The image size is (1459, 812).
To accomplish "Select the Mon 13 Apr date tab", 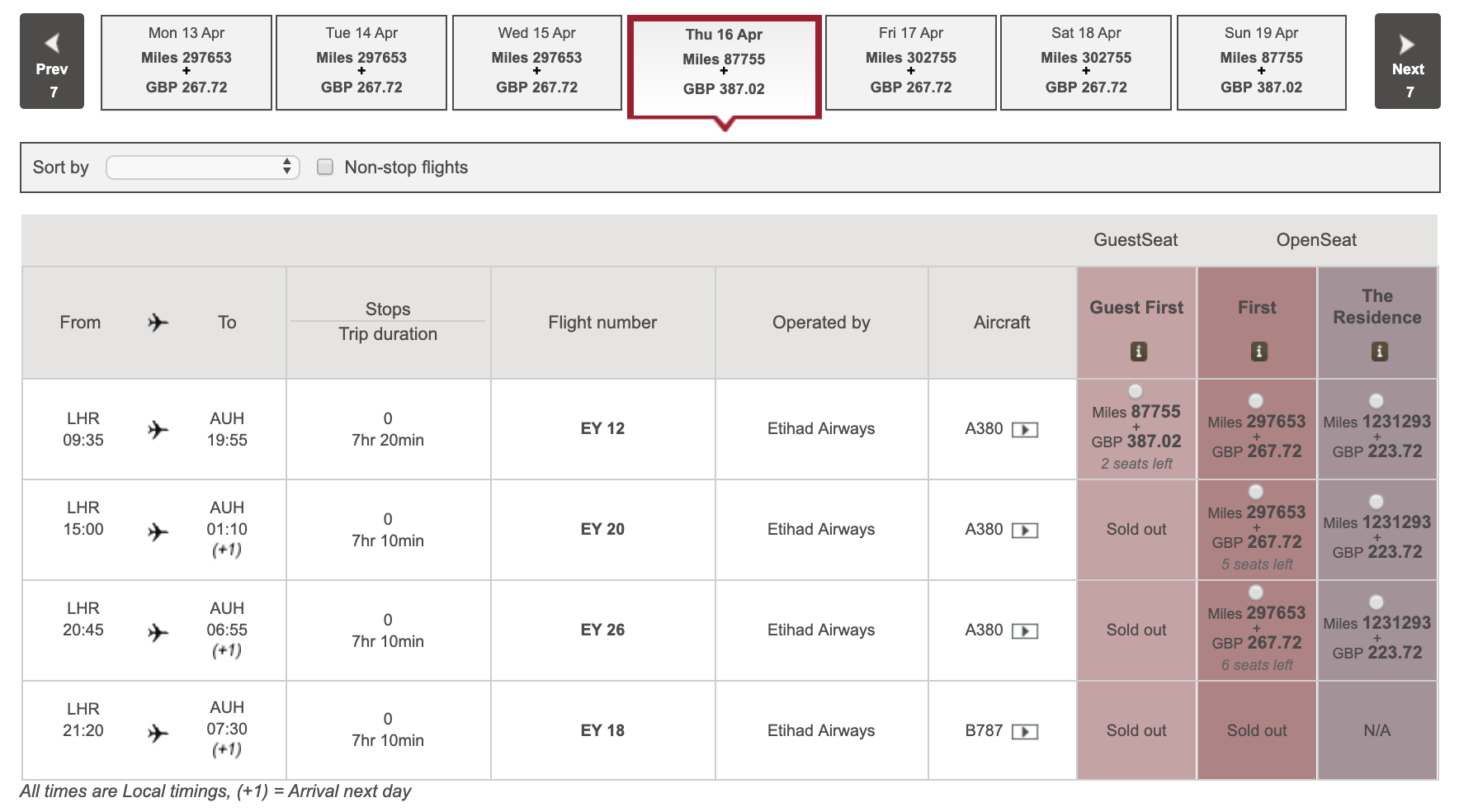I will pyautogui.click(x=187, y=62).
